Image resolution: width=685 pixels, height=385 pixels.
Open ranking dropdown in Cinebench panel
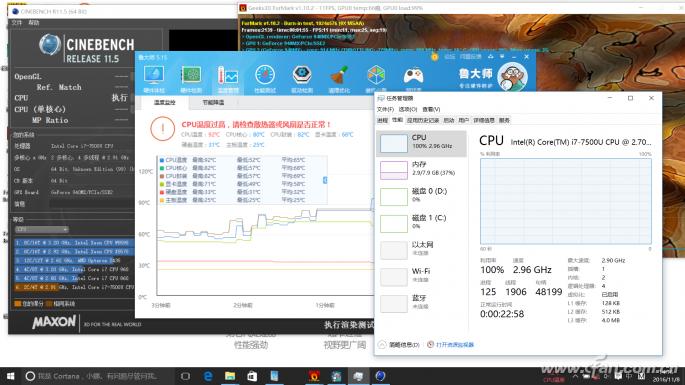click(42, 229)
